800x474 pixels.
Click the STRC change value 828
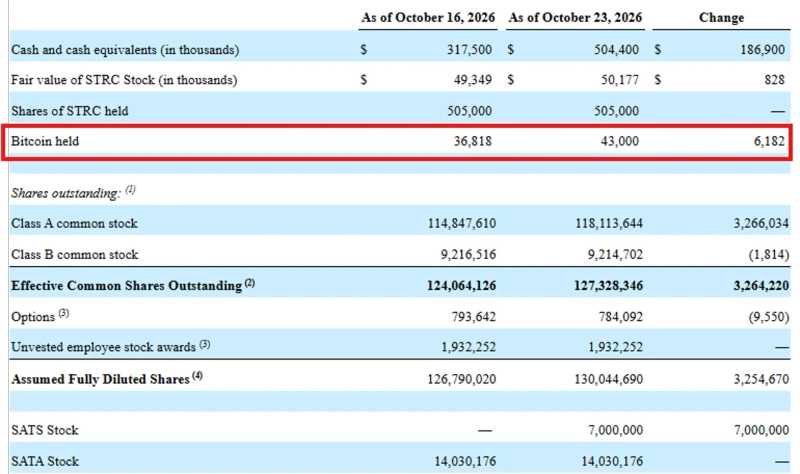point(774,80)
